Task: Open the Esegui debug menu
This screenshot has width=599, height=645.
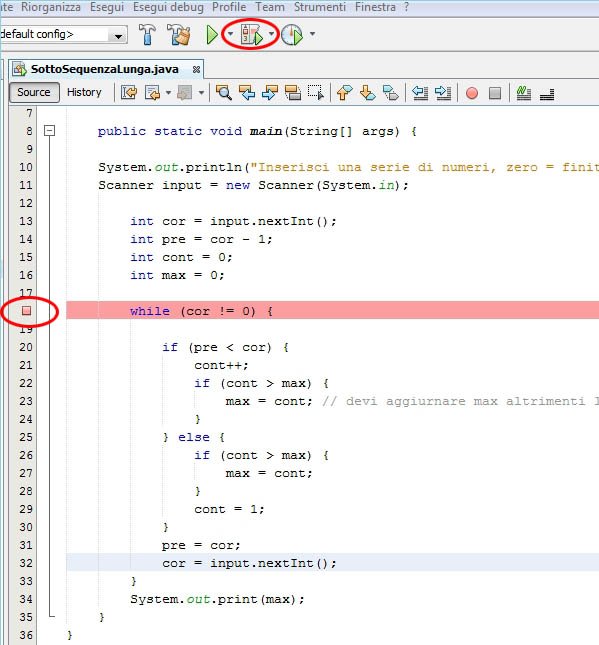Action: pyautogui.click(x=168, y=7)
